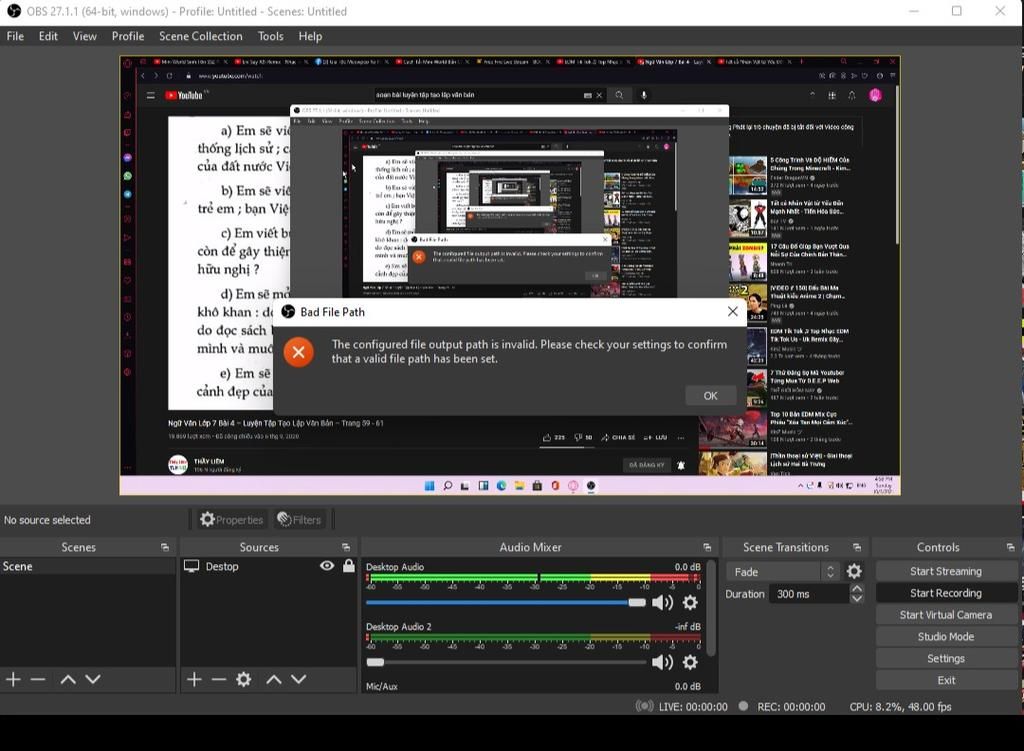Pop out the Controls dock
The height and width of the screenshot is (751, 1024).
[1010, 547]
